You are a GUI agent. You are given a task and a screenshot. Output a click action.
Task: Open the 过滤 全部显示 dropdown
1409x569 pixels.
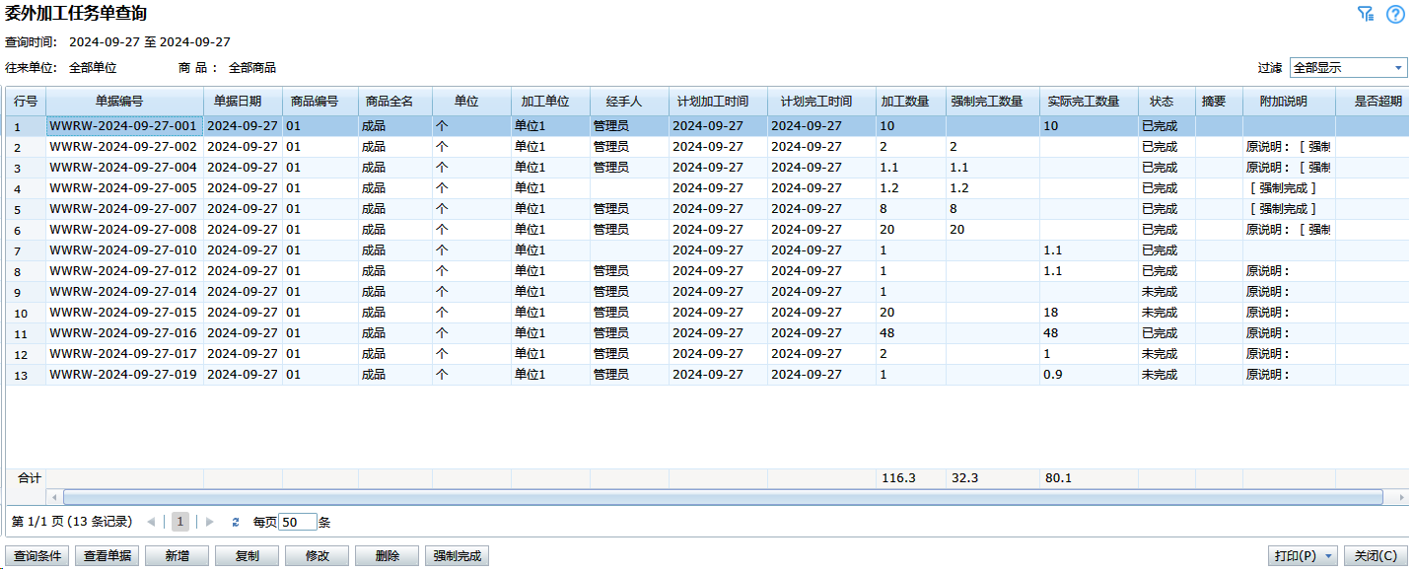coord(1348,68)
